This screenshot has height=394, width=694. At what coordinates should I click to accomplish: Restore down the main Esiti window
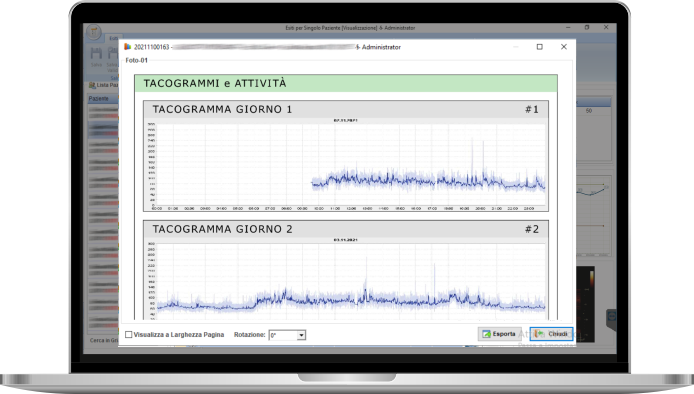pos(587,27)
